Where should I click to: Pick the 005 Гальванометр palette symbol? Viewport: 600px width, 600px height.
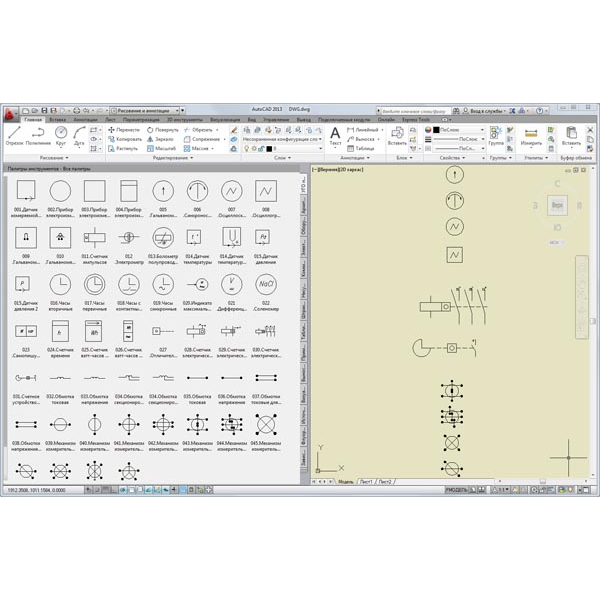(x=163, y=191)
